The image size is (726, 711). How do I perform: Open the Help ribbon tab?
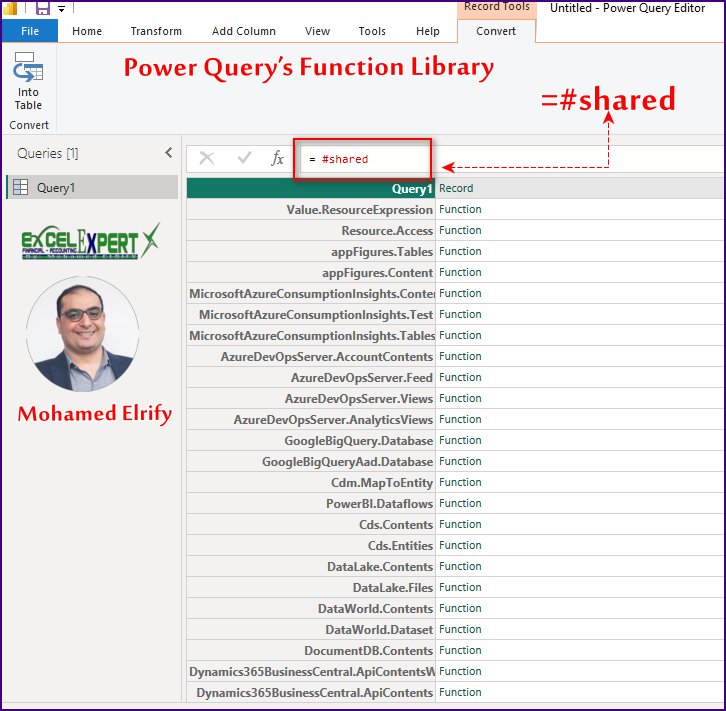(427, 31)
